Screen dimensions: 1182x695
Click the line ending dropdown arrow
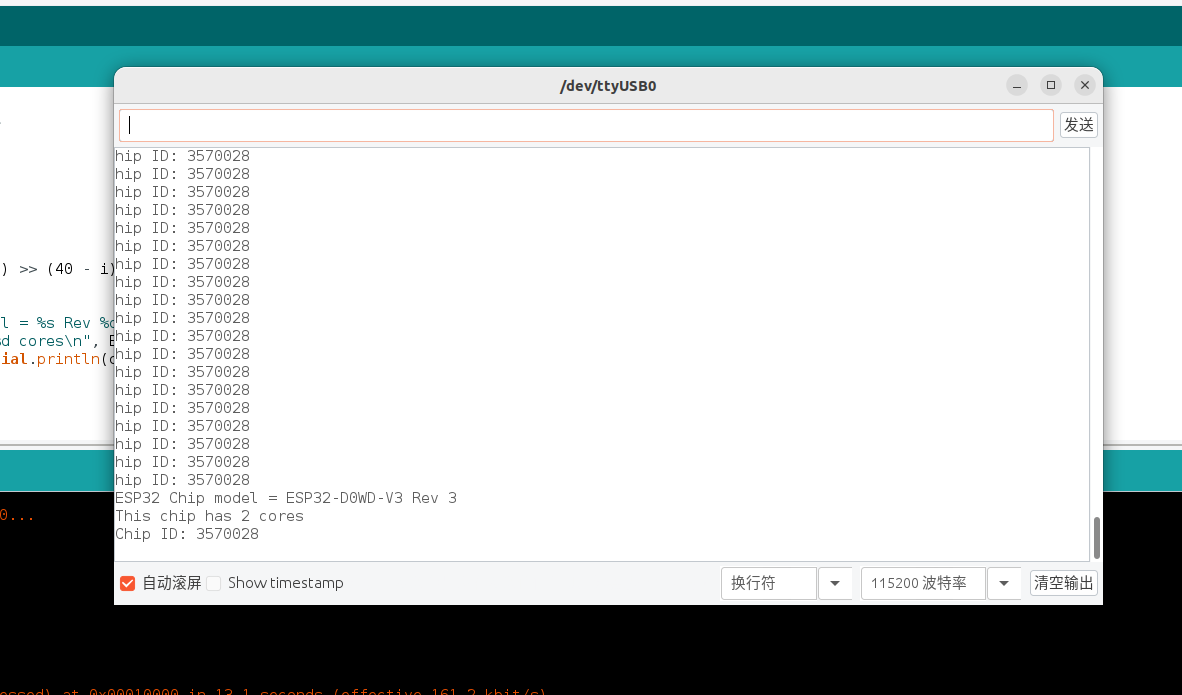tap(835, 583)
